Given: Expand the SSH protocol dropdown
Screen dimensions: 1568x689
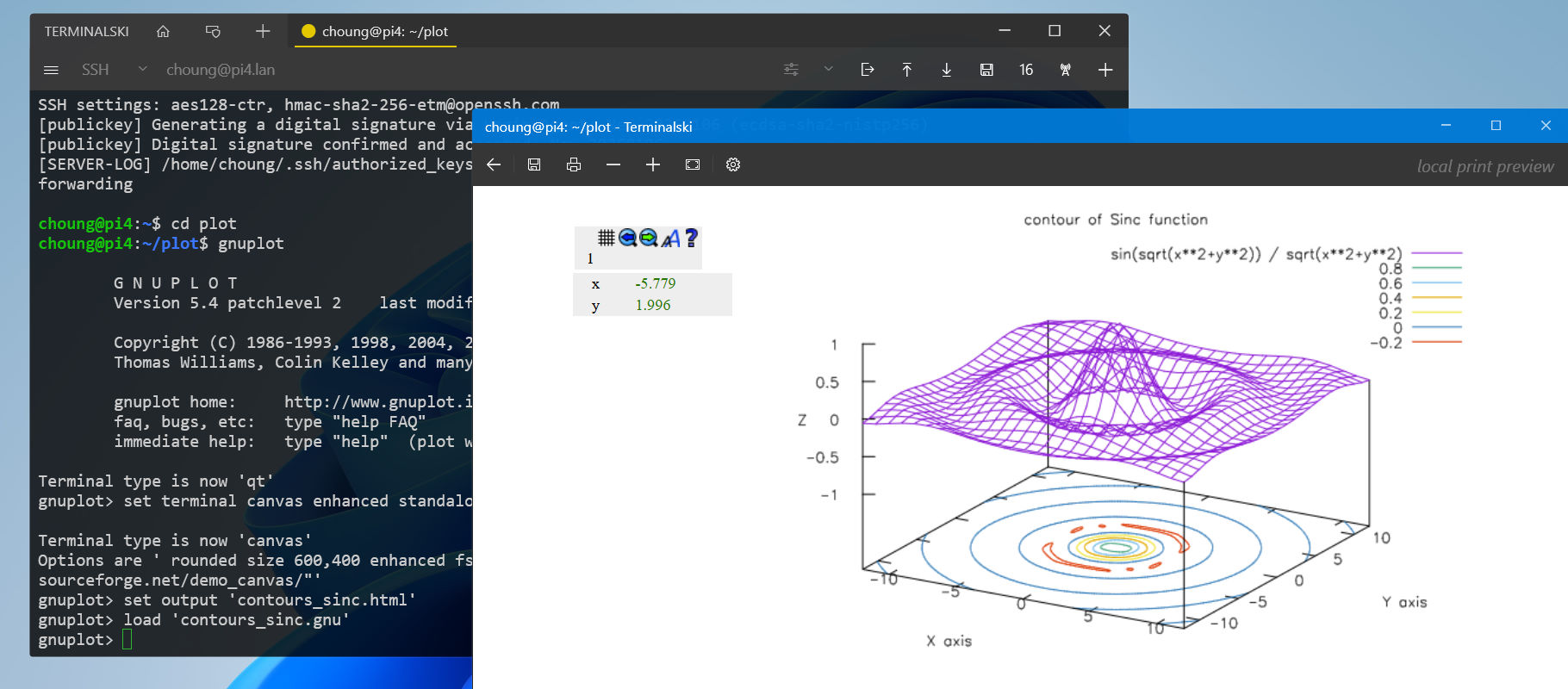Looking at the screenshot, I should 142,70.
